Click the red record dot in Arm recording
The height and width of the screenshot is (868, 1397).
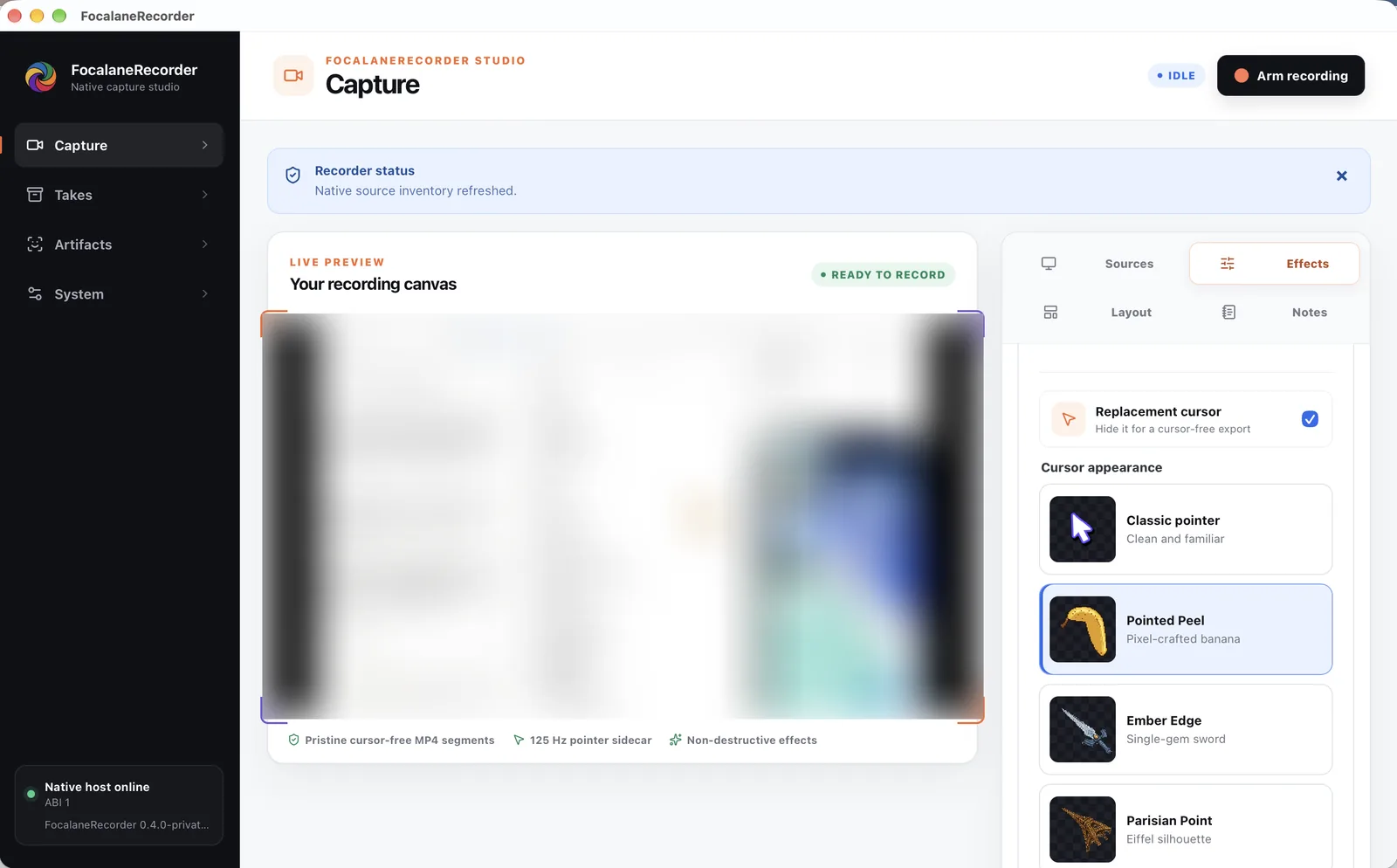(x=1241, y=76)
